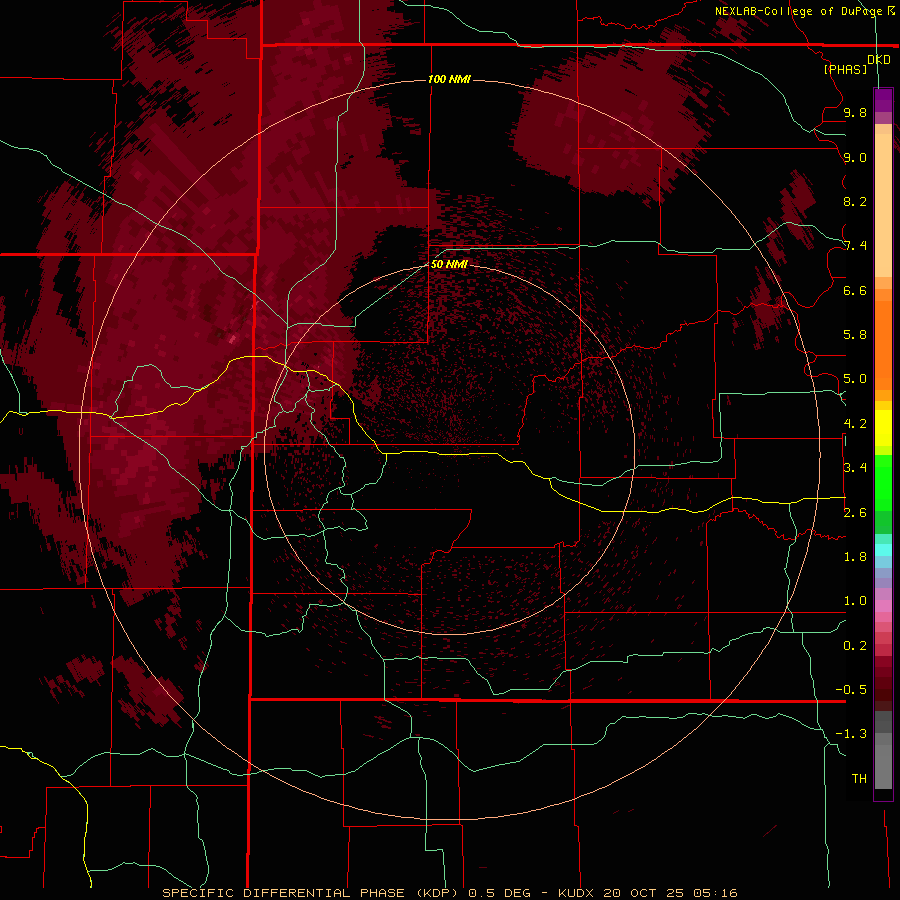The image size is (900, 900).
Task: Click the 6.6 value on the color scale
Action: [x=855, y=290]
